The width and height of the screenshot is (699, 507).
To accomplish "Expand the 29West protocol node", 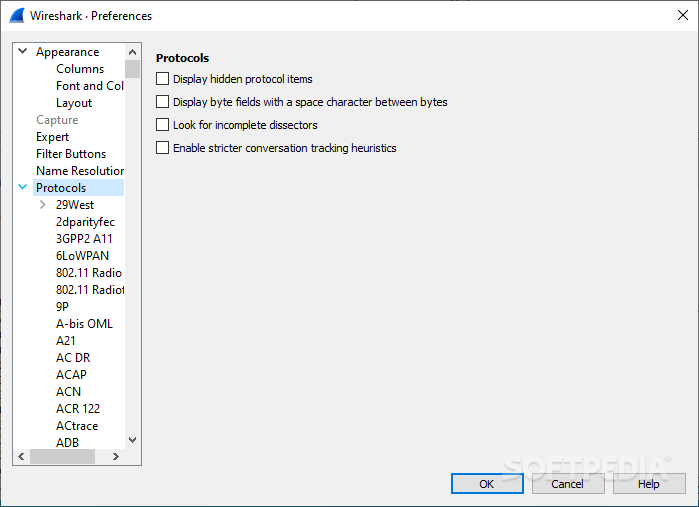I will click(x=42, y=205).
